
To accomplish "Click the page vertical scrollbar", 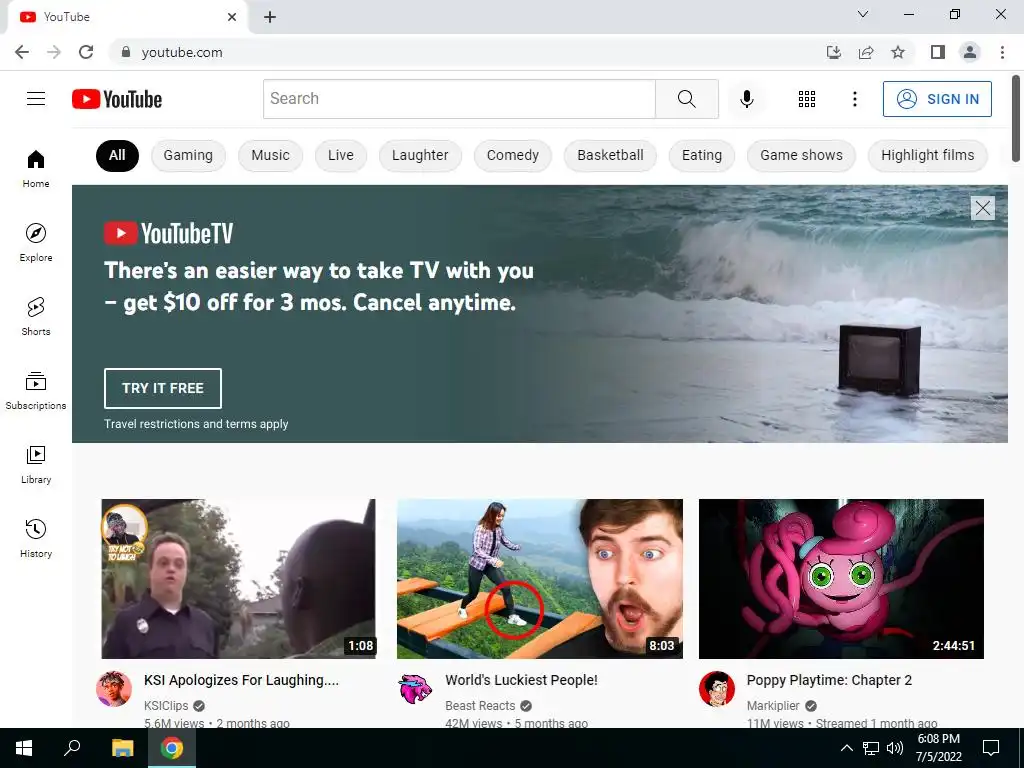I will pyautogui.click(x=1016, y=119).
